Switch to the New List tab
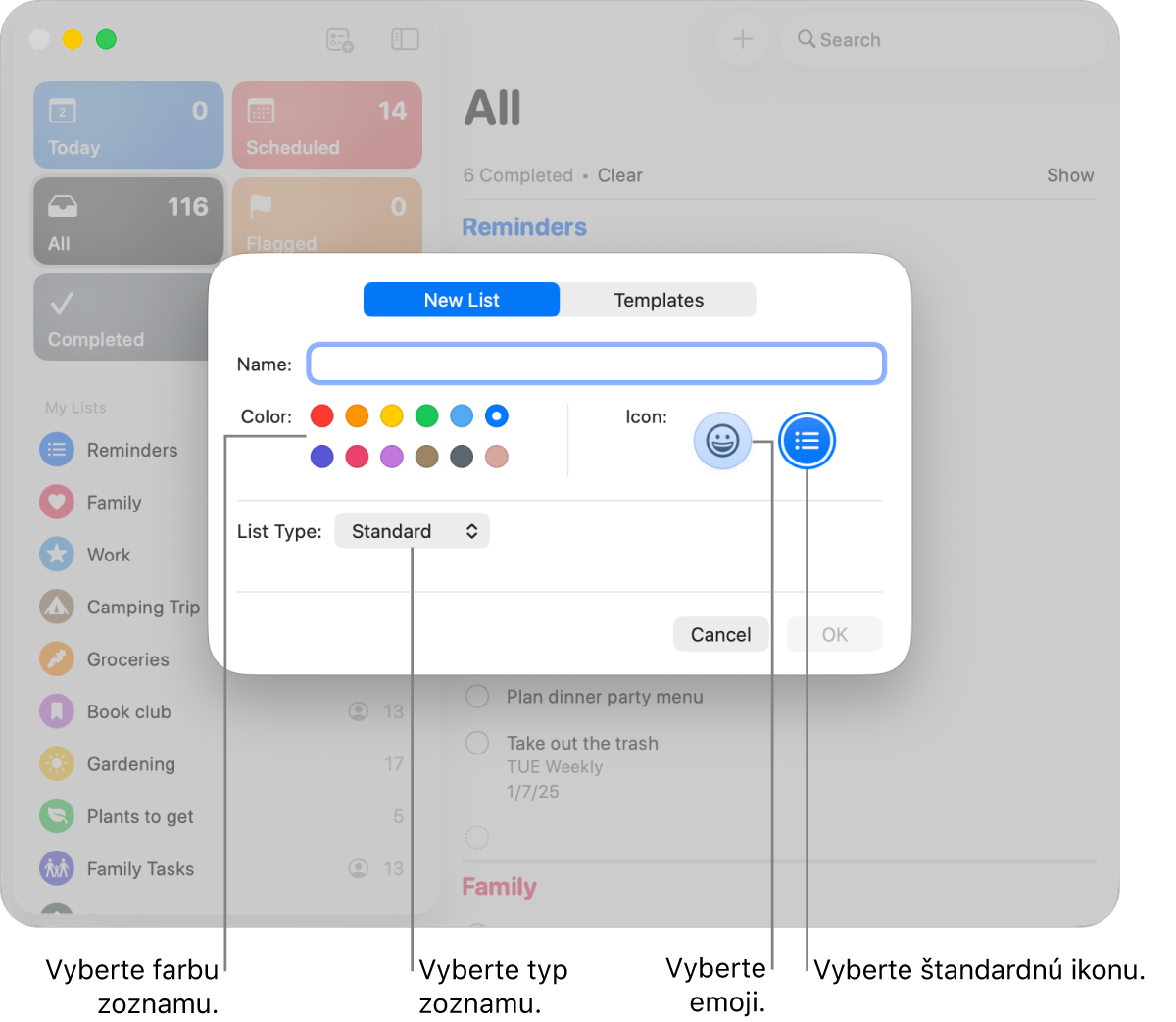Screen dimensions: 1176x1022 point(462,300)
